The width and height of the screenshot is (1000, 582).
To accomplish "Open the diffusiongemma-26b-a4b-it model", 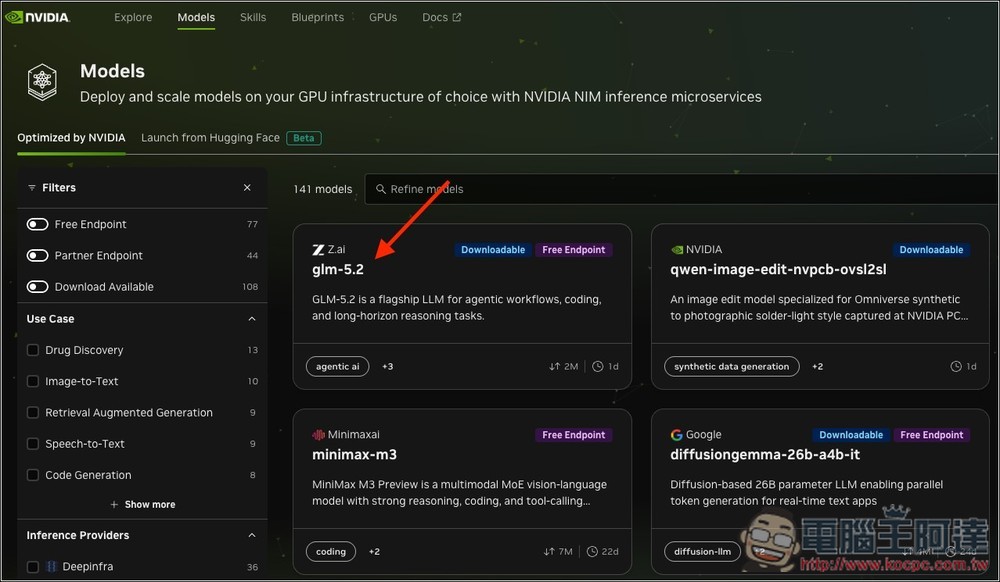I will tap(765, 455).
